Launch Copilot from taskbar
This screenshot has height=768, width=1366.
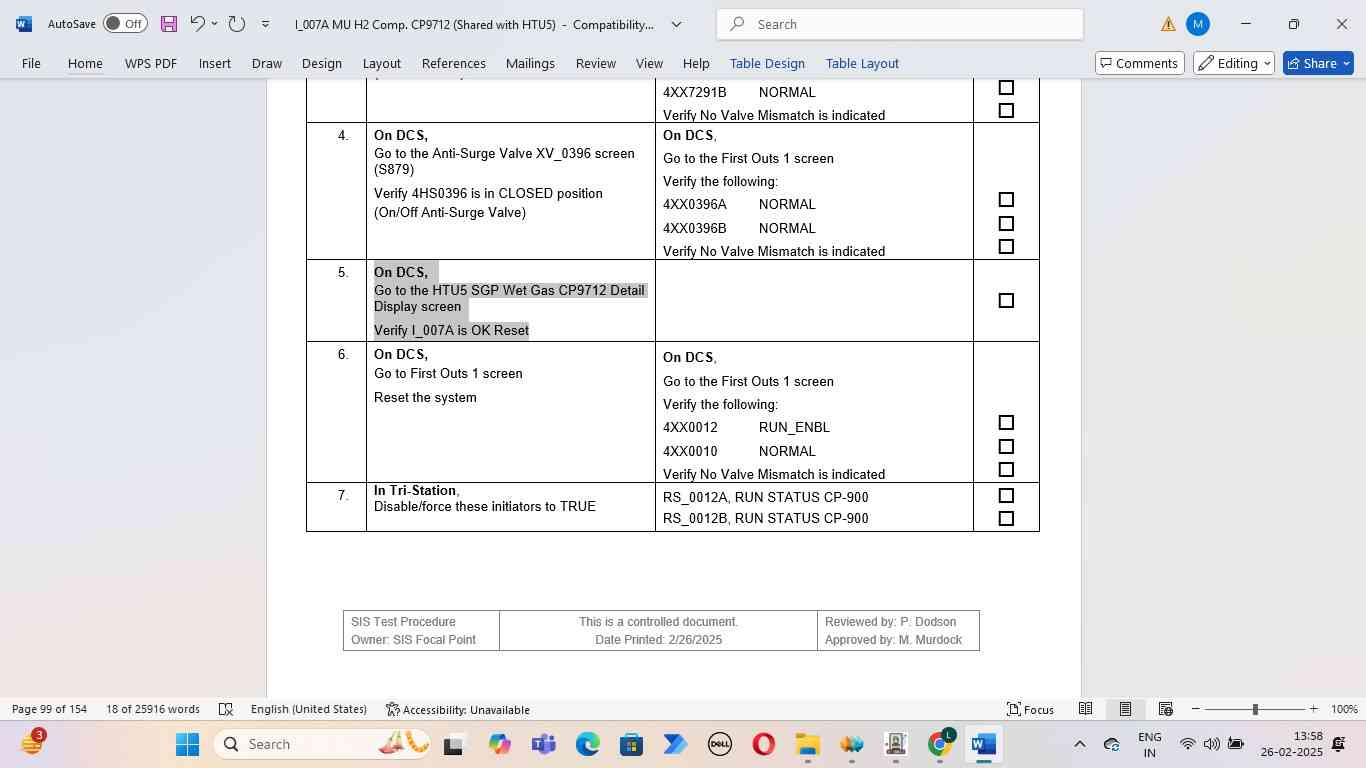pos(499,744)
